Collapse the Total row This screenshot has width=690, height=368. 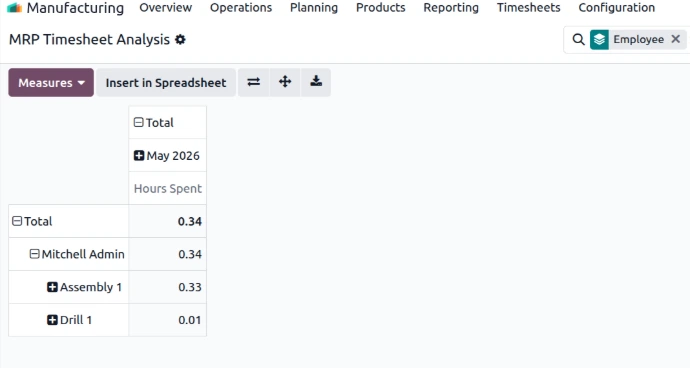point(32,221)
